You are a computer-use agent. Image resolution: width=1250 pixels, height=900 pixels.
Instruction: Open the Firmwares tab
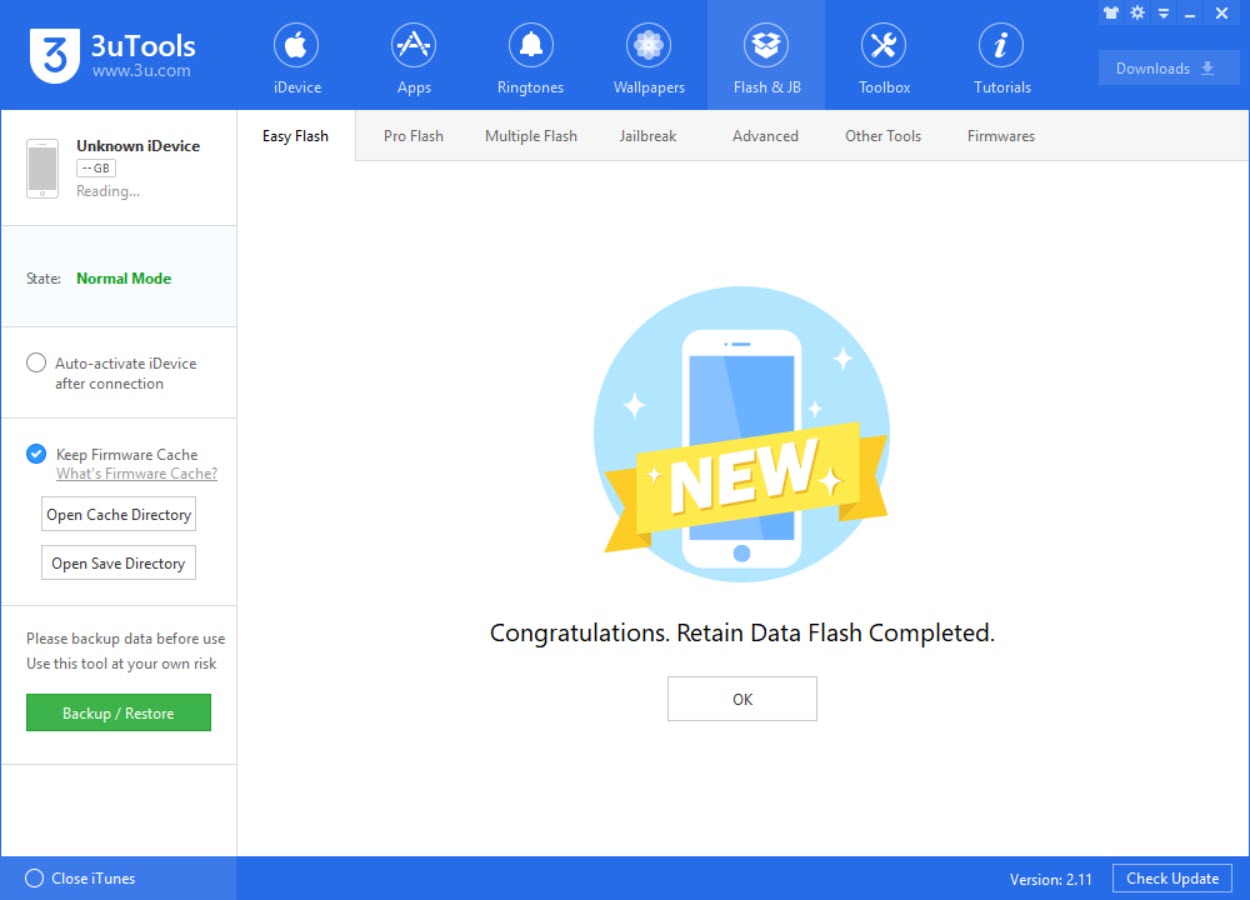point(1001,136)
